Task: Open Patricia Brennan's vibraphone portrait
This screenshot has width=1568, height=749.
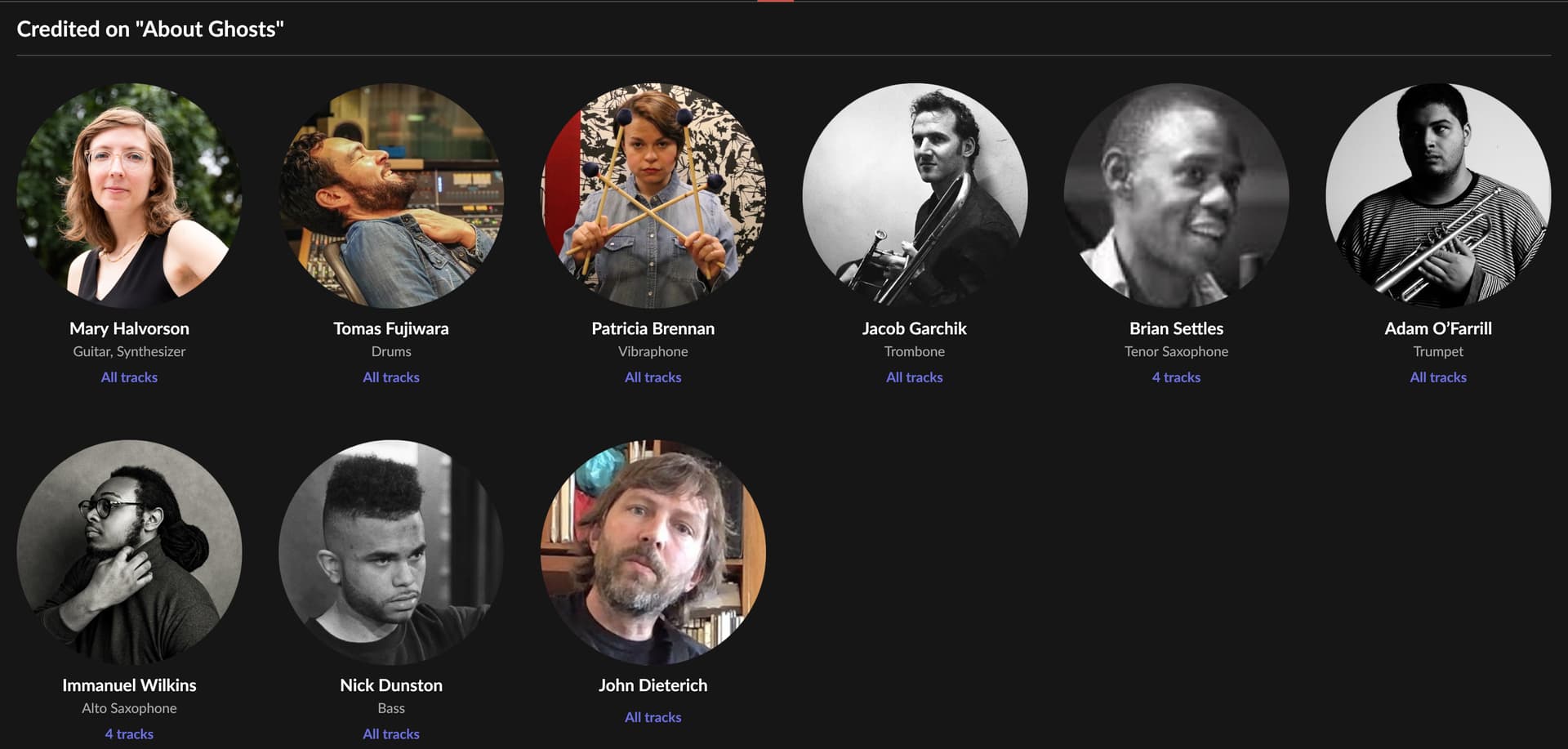Action: click(653, 195)
